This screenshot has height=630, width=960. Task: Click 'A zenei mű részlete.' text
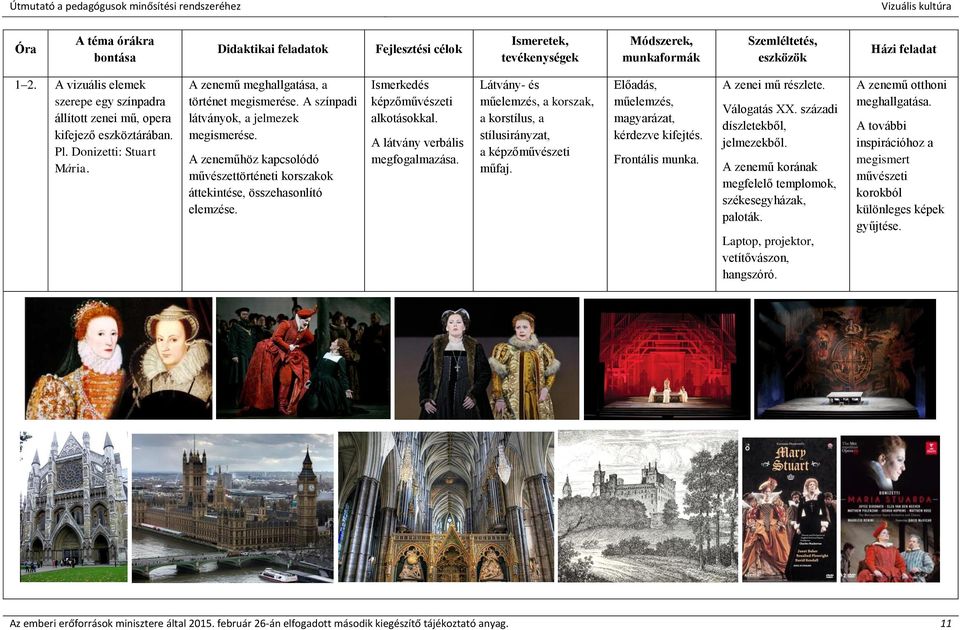[x=773, y=85]
